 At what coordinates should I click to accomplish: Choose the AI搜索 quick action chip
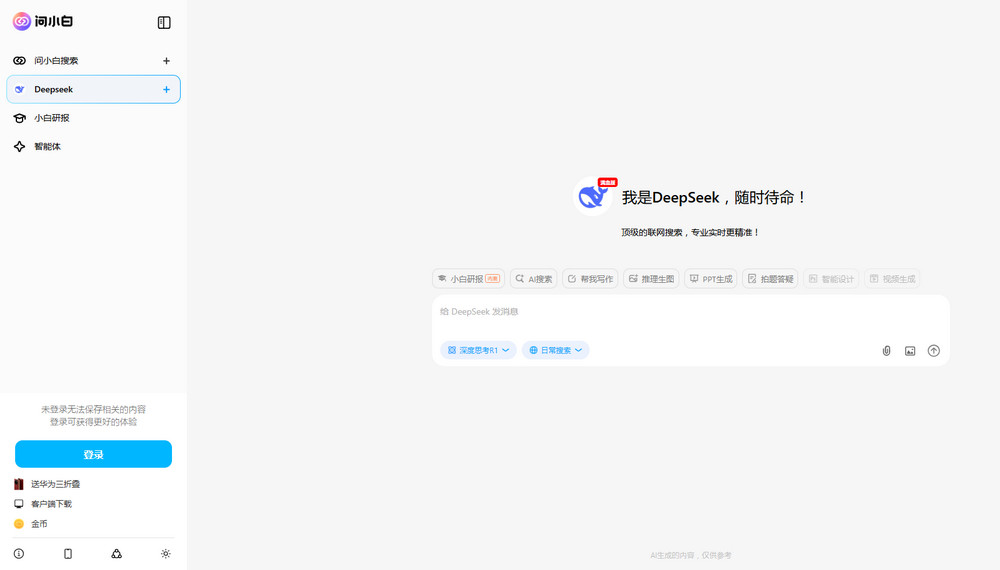(x=534, y=279)
